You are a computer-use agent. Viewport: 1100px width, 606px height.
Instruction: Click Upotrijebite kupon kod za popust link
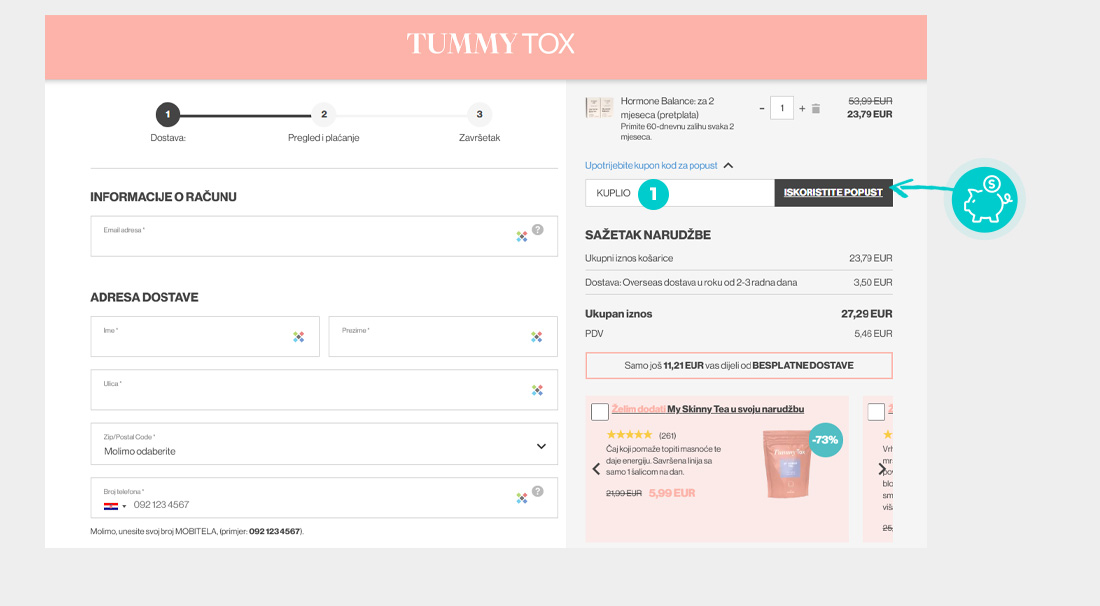point(651,166)
